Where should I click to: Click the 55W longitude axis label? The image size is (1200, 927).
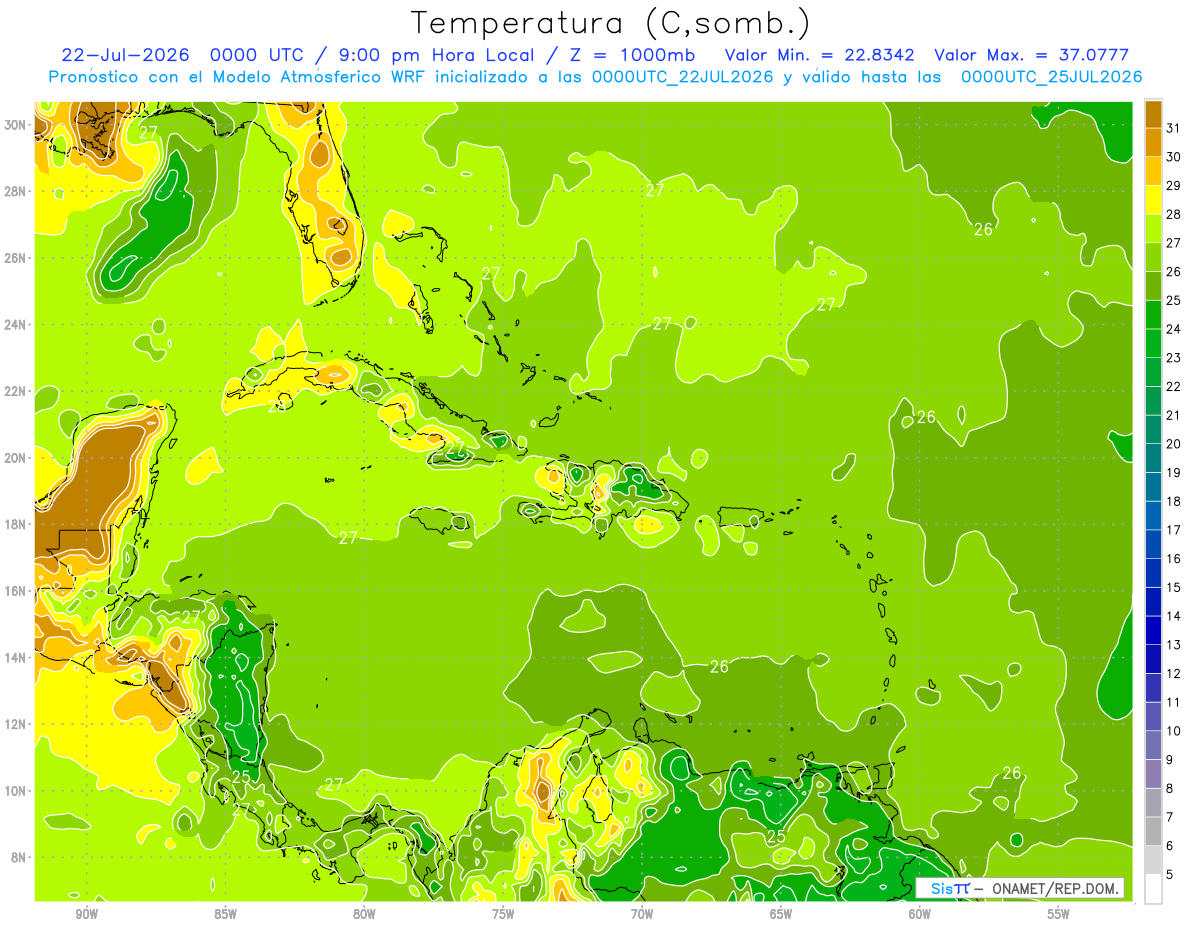pos(1059,914)
